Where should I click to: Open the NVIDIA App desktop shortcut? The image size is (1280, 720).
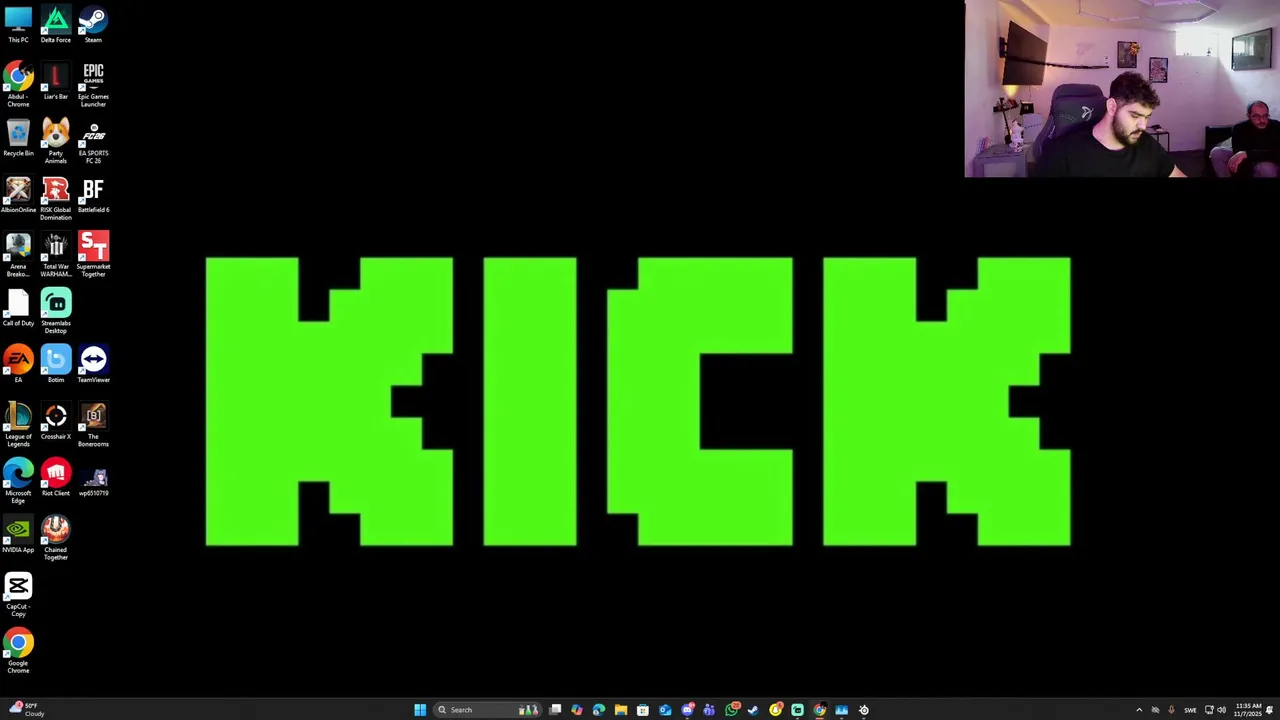point(18,535)
